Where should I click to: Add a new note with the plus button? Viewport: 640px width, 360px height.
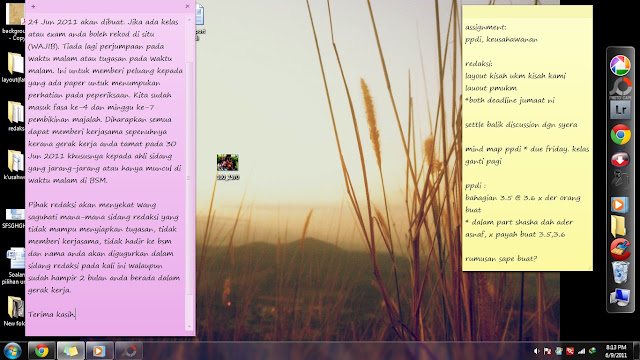[33, 6]
